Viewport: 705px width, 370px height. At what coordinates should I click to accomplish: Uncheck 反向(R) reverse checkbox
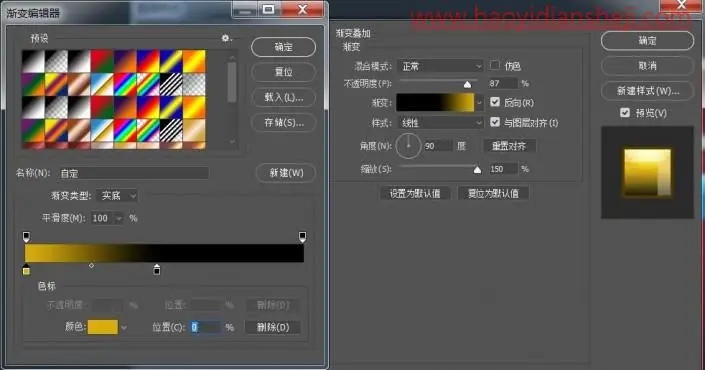495,102
